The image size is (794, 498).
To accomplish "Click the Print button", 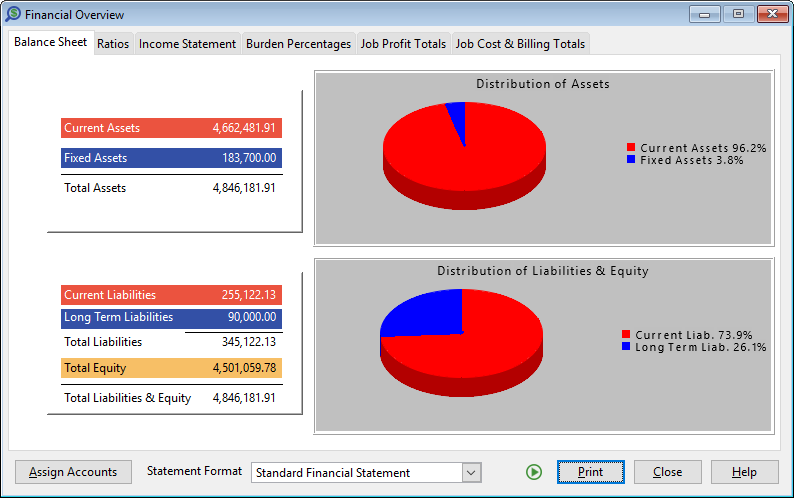I will pos(590,472).
